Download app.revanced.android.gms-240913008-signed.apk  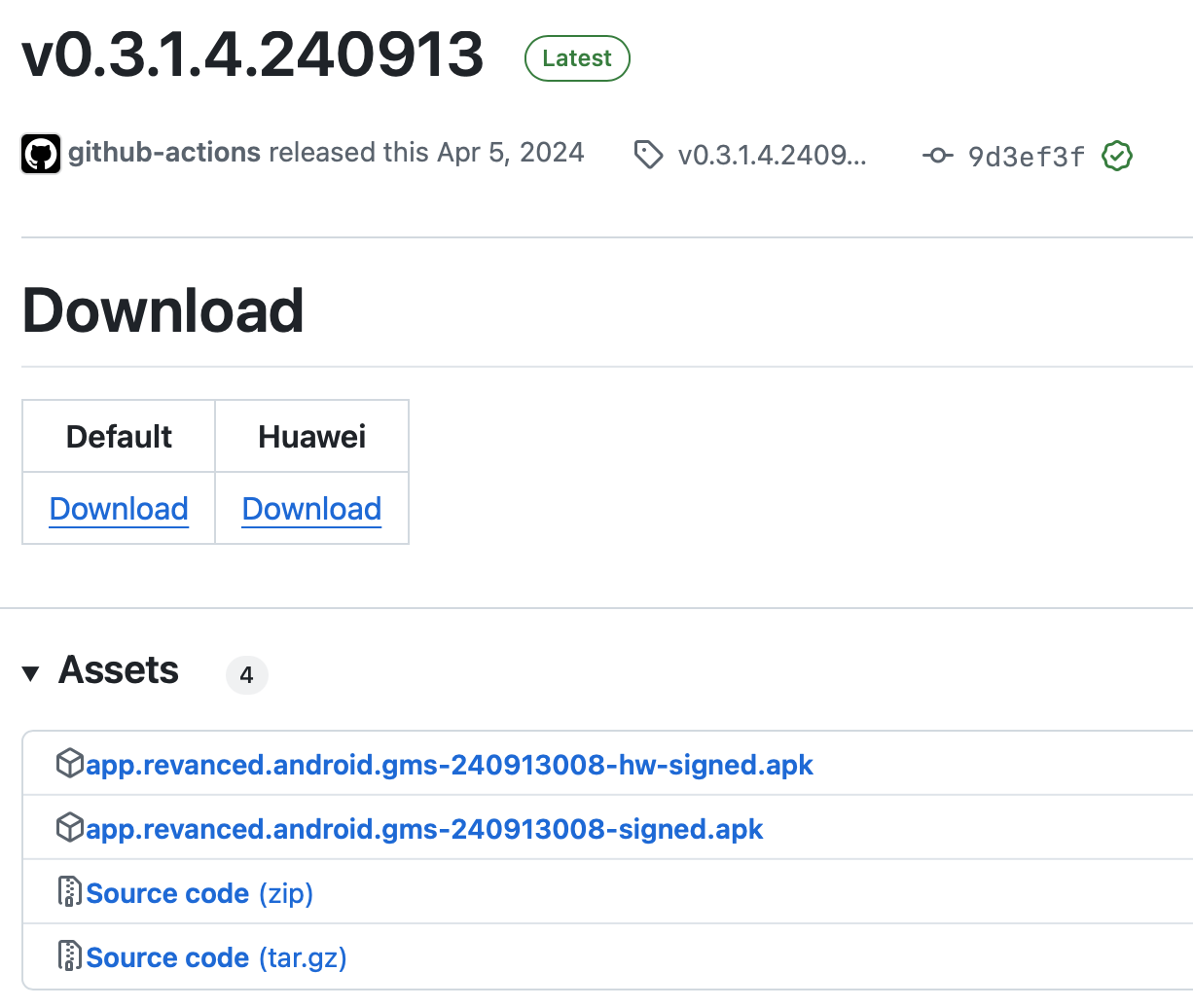[423, 829]
